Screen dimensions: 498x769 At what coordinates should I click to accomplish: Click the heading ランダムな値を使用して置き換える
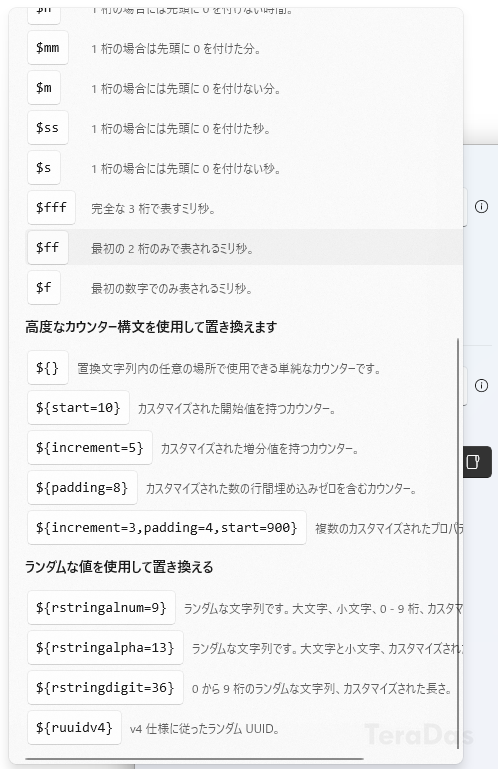click(x=119, y=567)
